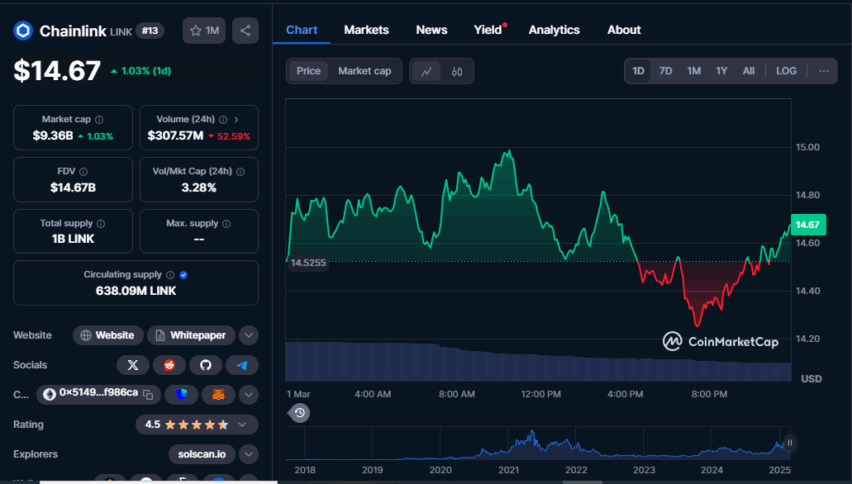
Task: Click the 2021 peak in overview timeline
Action: (532, 433)
